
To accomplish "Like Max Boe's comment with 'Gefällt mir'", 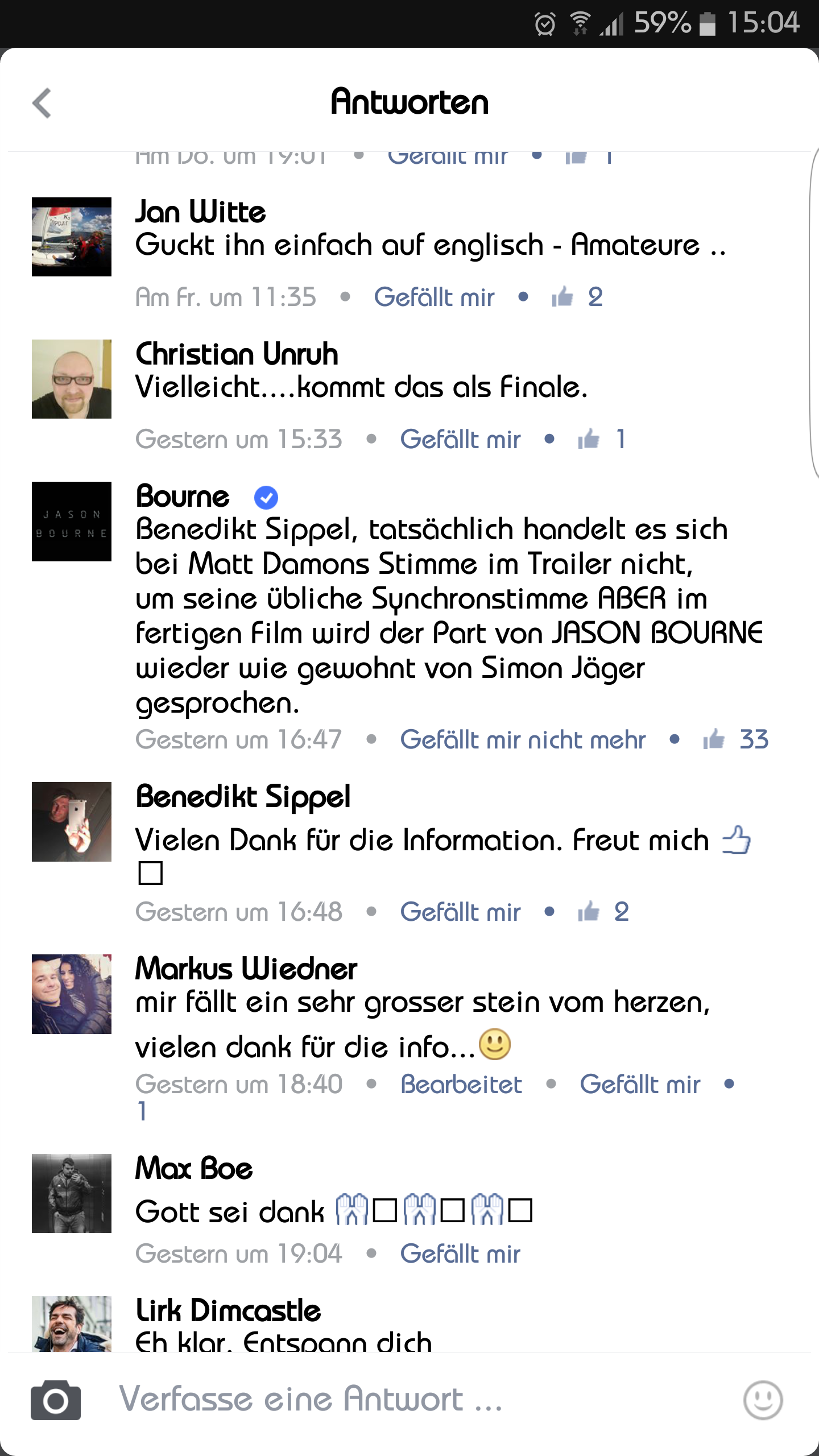I will pyautogui.click(x=460, y=1254).
